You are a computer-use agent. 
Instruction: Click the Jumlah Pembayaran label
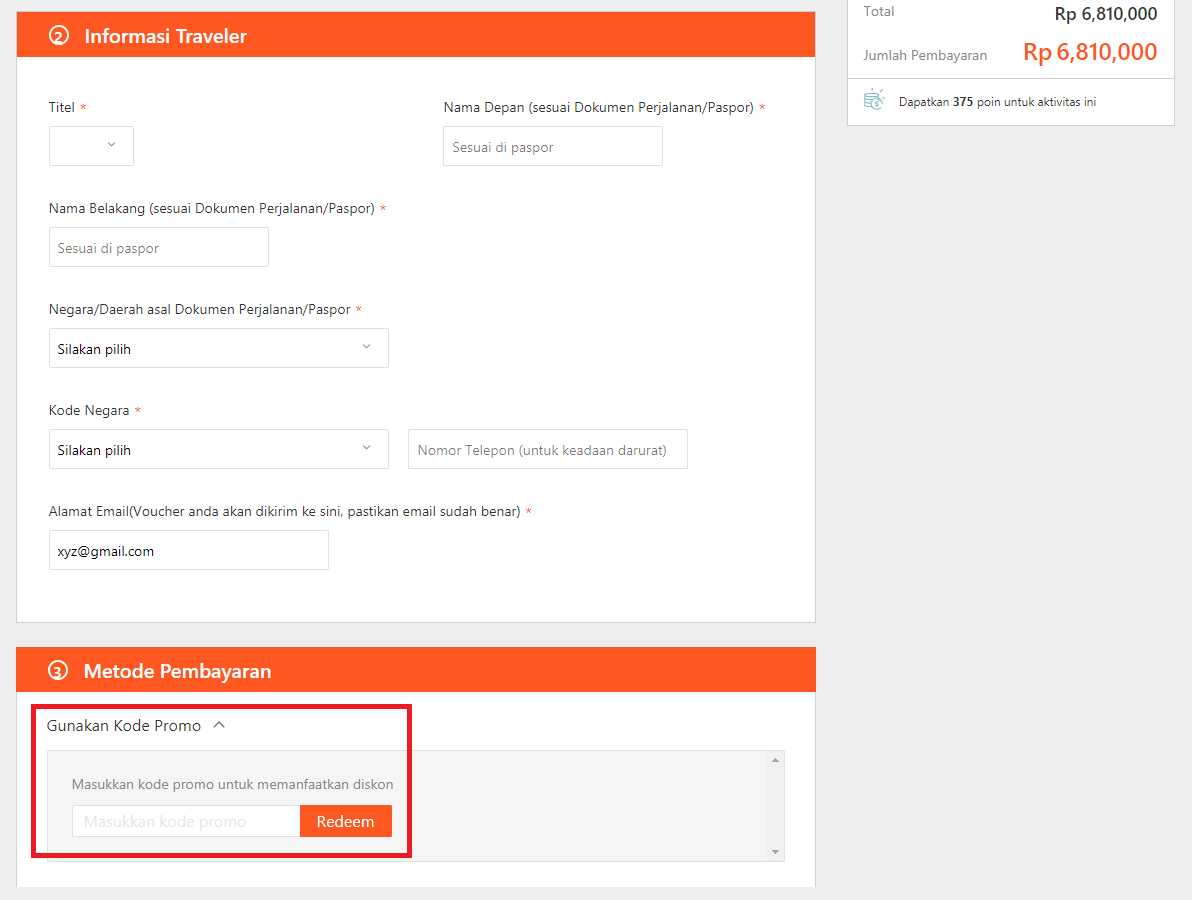(x=925, y=55)
